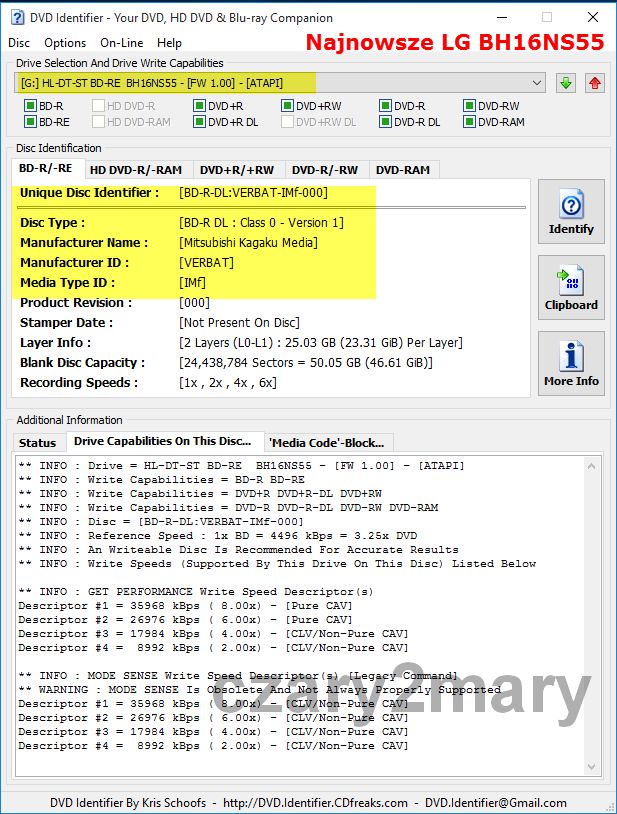Toggle the DVD+RW capability checkbox
The width and height of the screenshot is (617, 814).
click(x=287, y=106)
